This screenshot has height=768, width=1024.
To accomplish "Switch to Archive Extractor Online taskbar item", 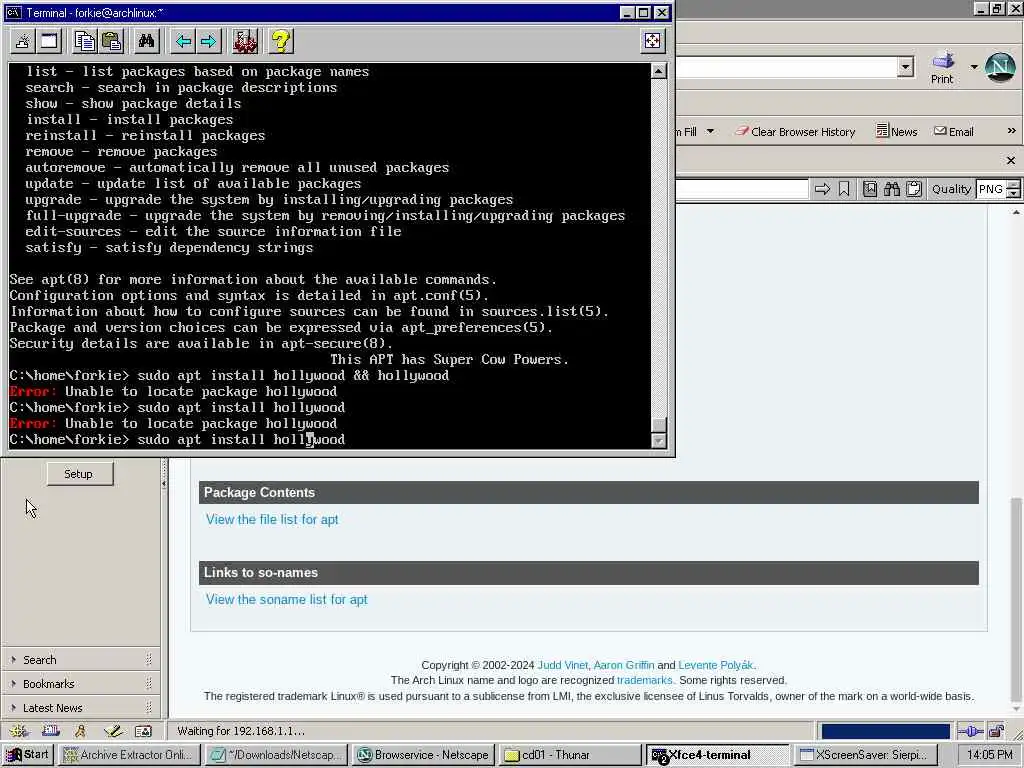I will pos(129,755).
